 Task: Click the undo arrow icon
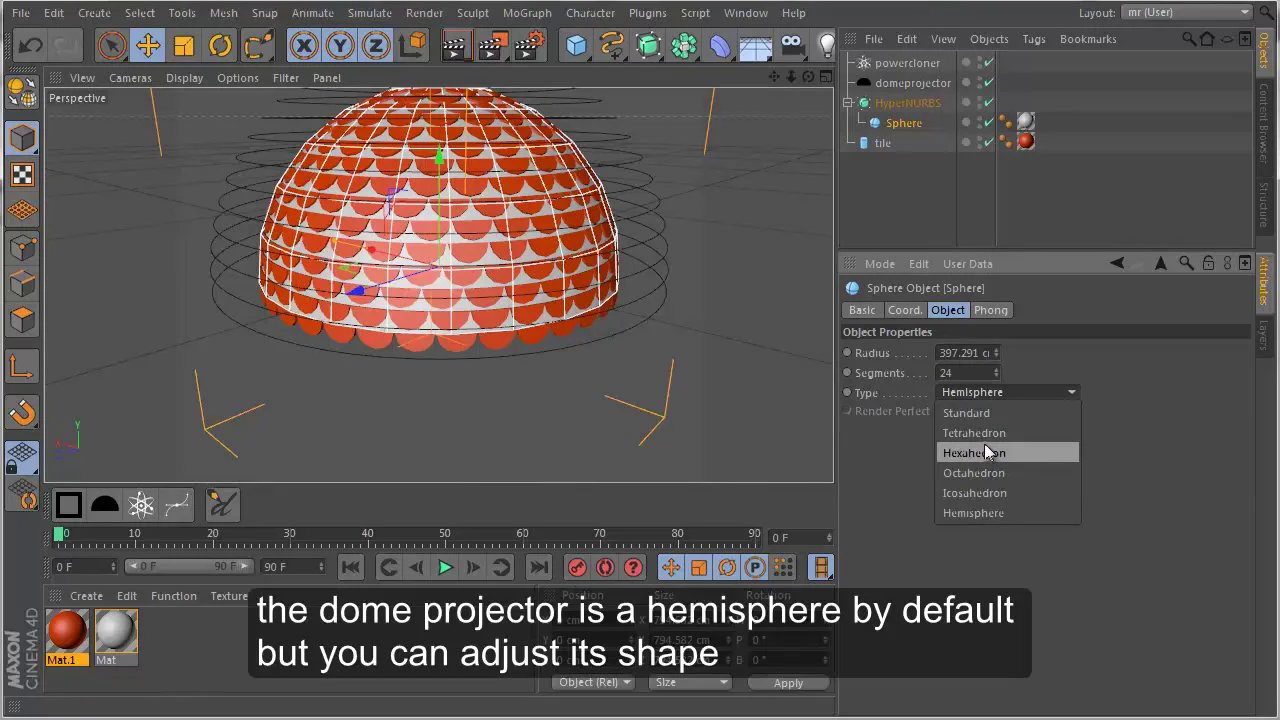(30, 45)
